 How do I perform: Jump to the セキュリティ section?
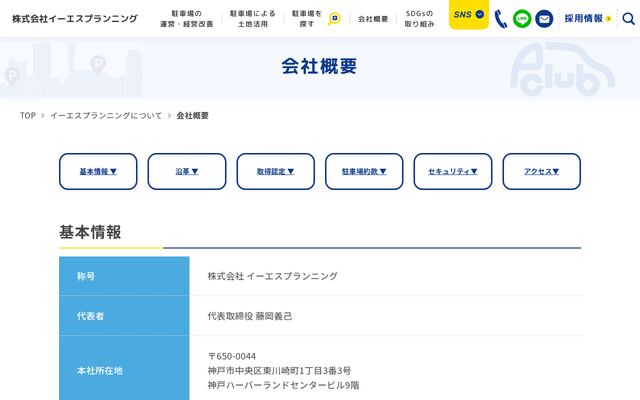(453, 171)
